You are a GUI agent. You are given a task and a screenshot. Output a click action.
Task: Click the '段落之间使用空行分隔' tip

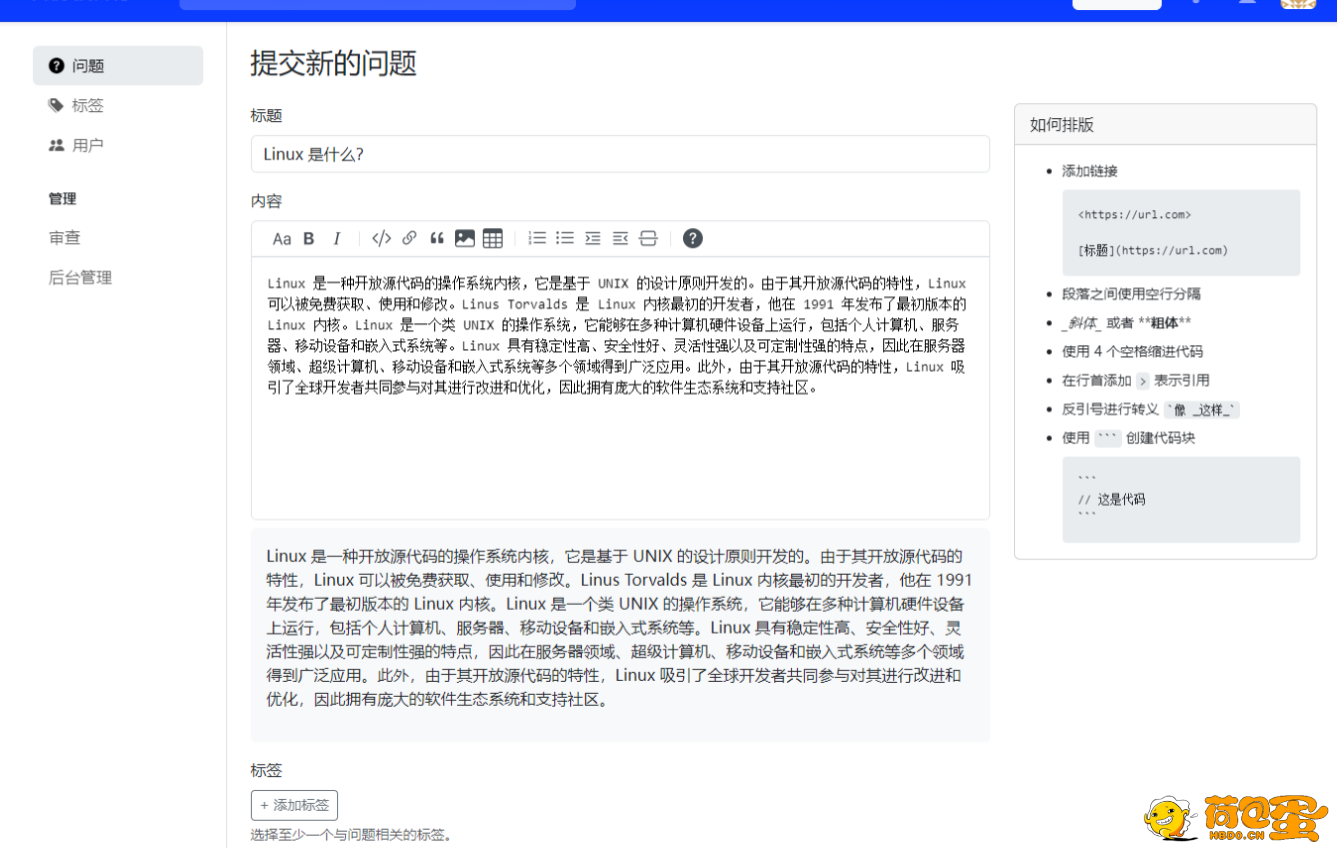(x=1131, y=294)
